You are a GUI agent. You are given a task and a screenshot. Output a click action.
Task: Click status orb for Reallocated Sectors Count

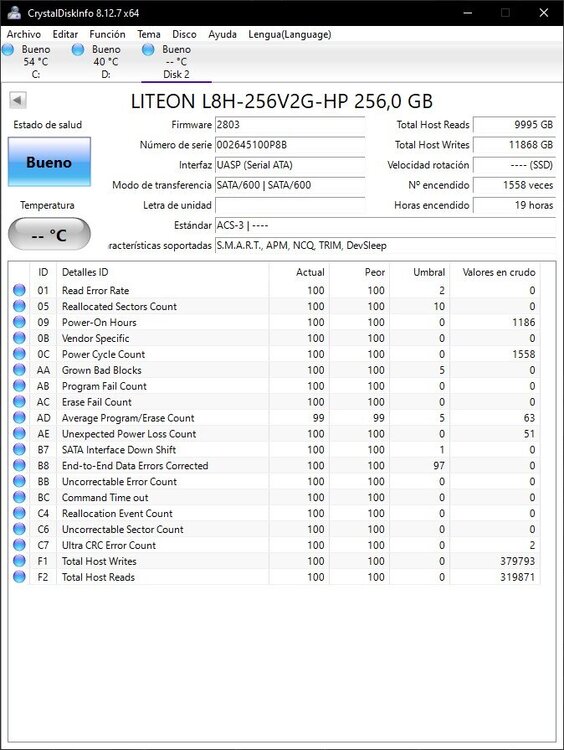19,306
